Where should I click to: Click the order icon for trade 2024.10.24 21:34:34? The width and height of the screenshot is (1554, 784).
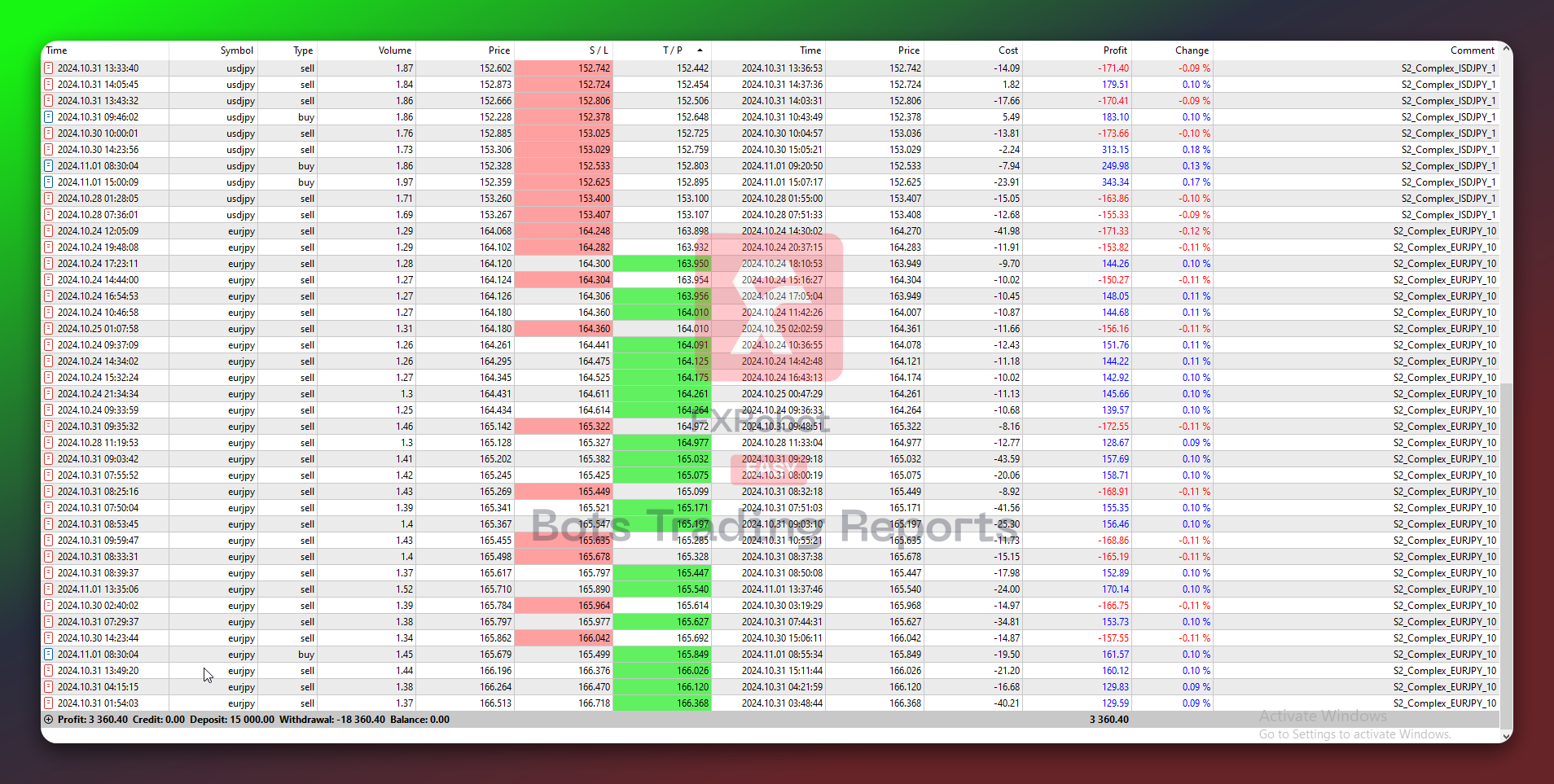coord(48,394)
